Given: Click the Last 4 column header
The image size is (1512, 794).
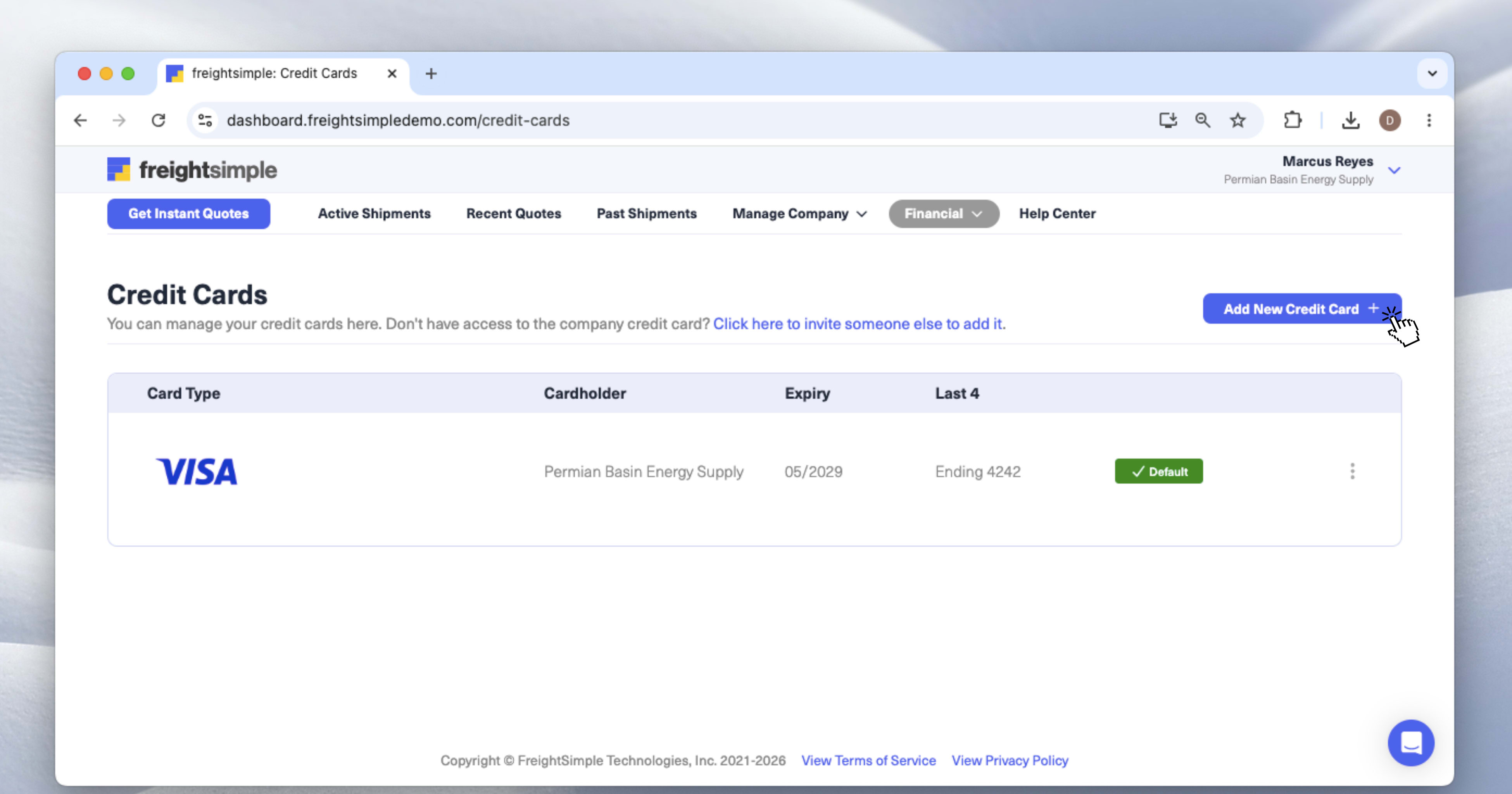Looking at the screenshot, I should [x=957, y=393].
